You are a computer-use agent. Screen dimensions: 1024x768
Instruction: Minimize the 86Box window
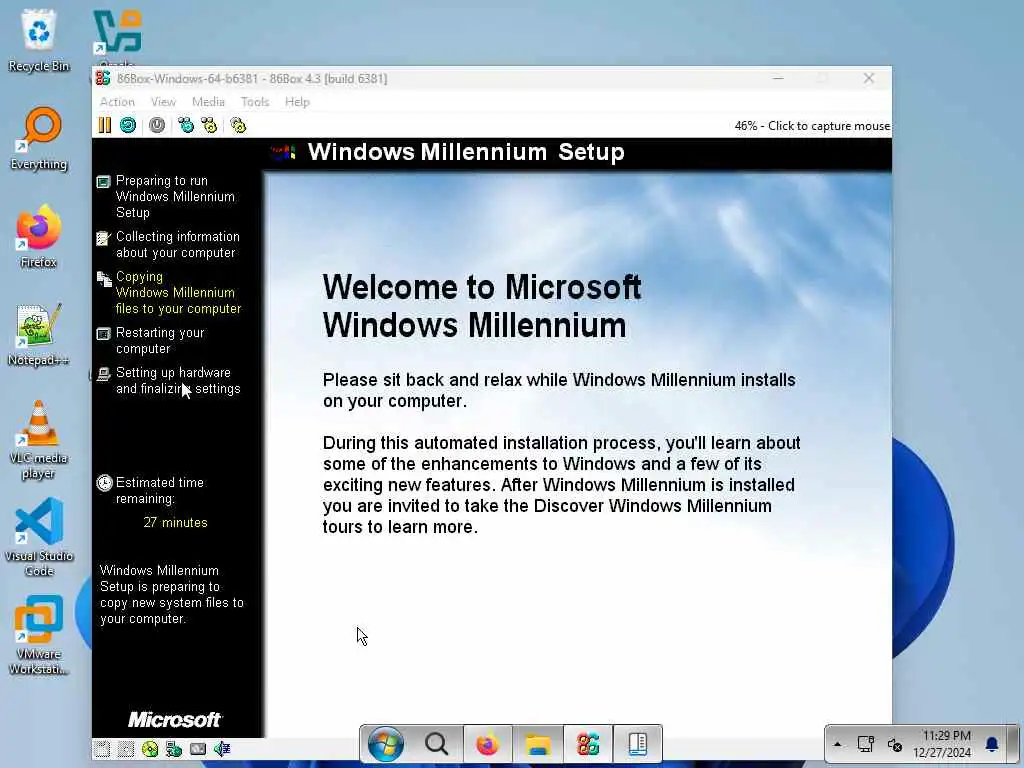click(778, 78)
